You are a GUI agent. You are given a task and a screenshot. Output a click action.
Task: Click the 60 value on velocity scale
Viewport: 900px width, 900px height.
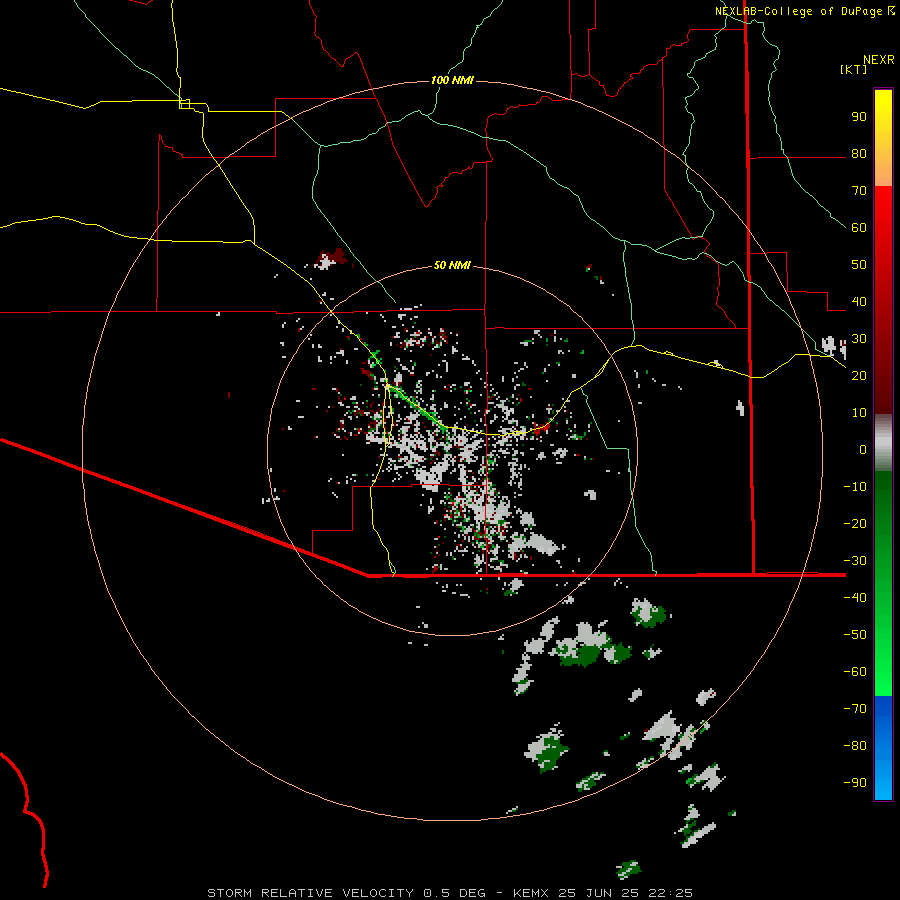pyautogui.click(x=859, y=228)
